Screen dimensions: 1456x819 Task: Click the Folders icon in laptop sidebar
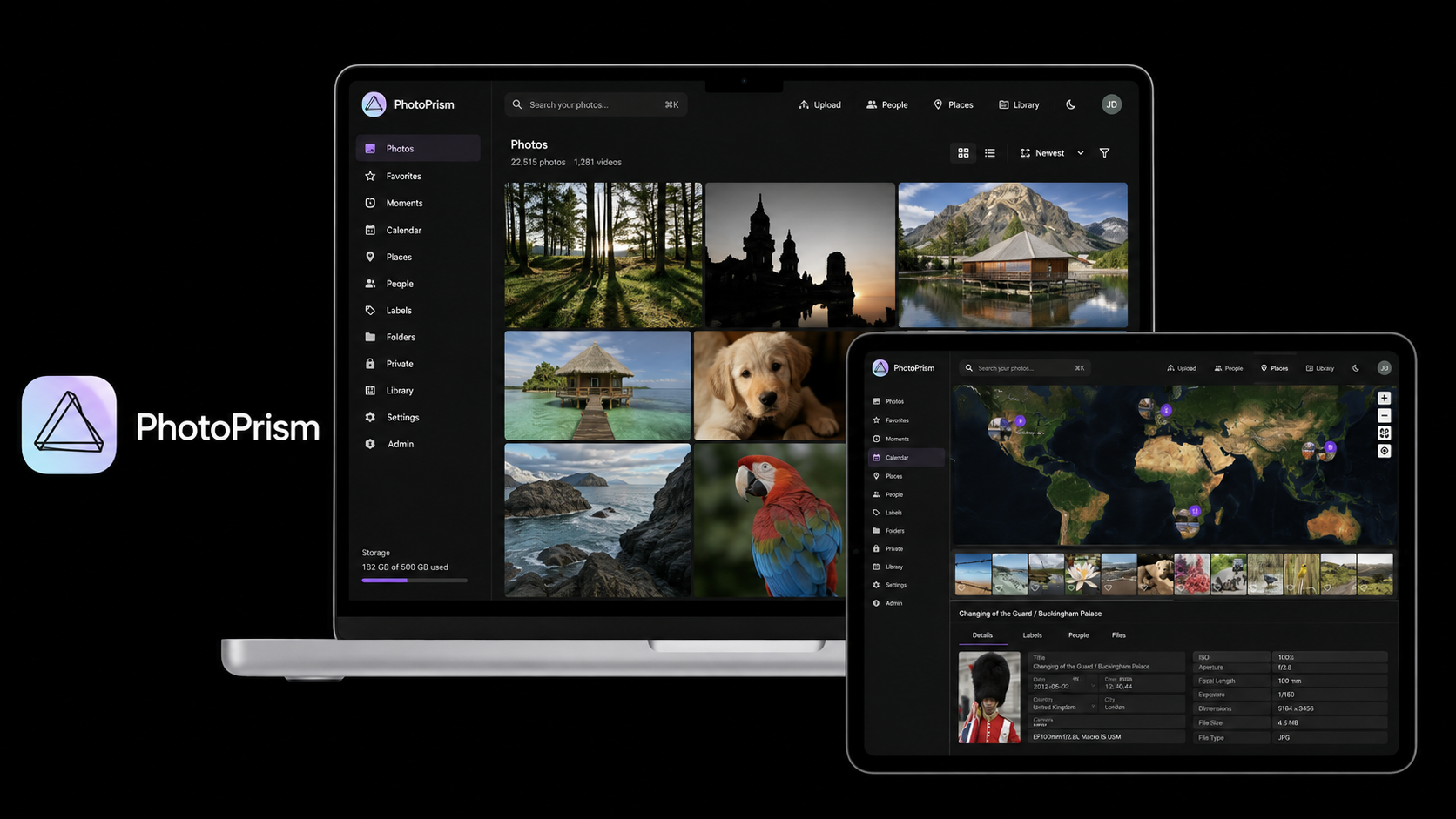point(370,337)
